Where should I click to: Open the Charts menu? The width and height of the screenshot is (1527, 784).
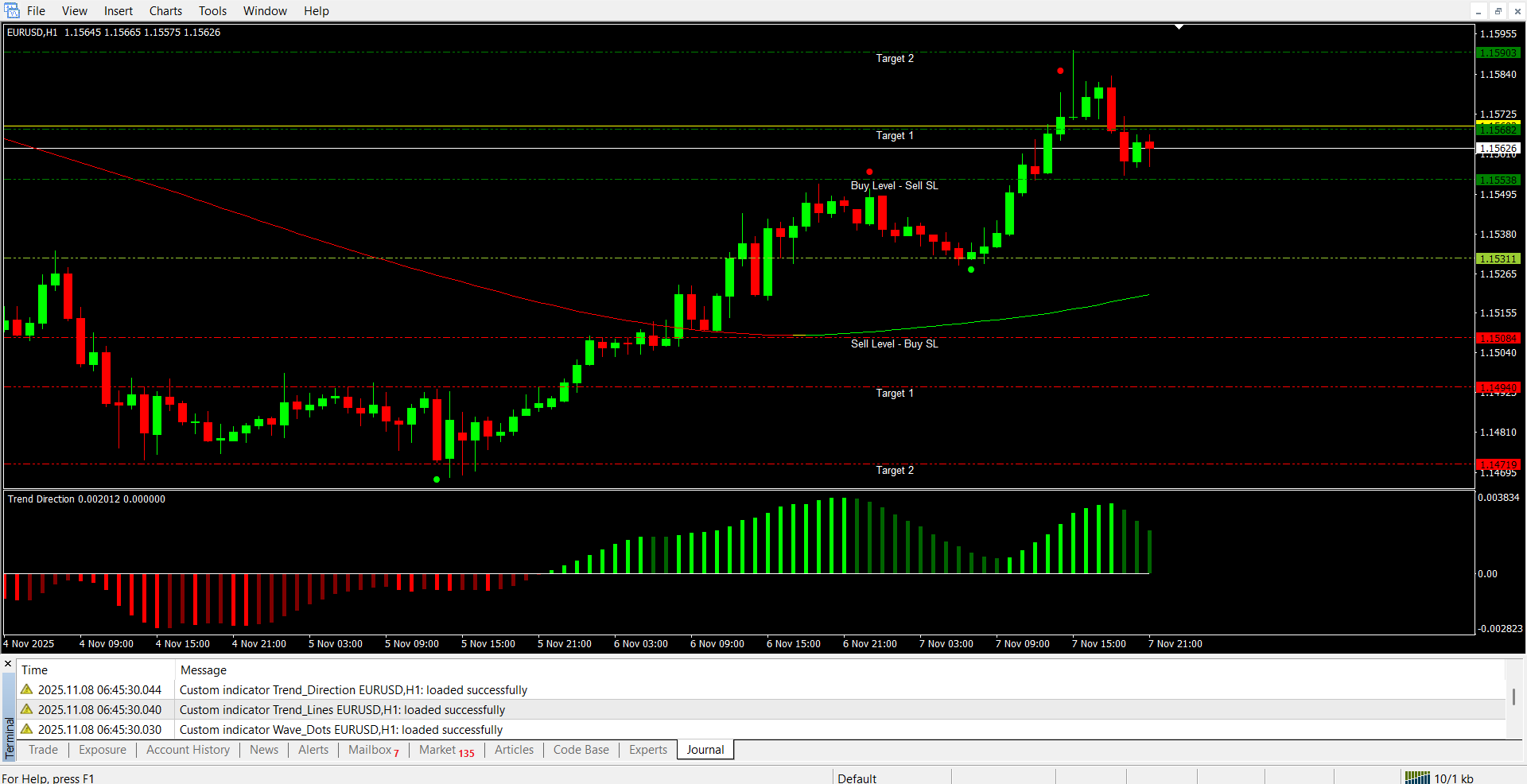tap(165, 11)
